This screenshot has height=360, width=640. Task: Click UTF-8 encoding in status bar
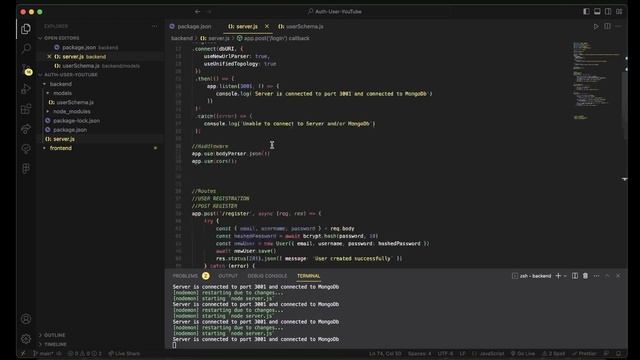point(445,353)
